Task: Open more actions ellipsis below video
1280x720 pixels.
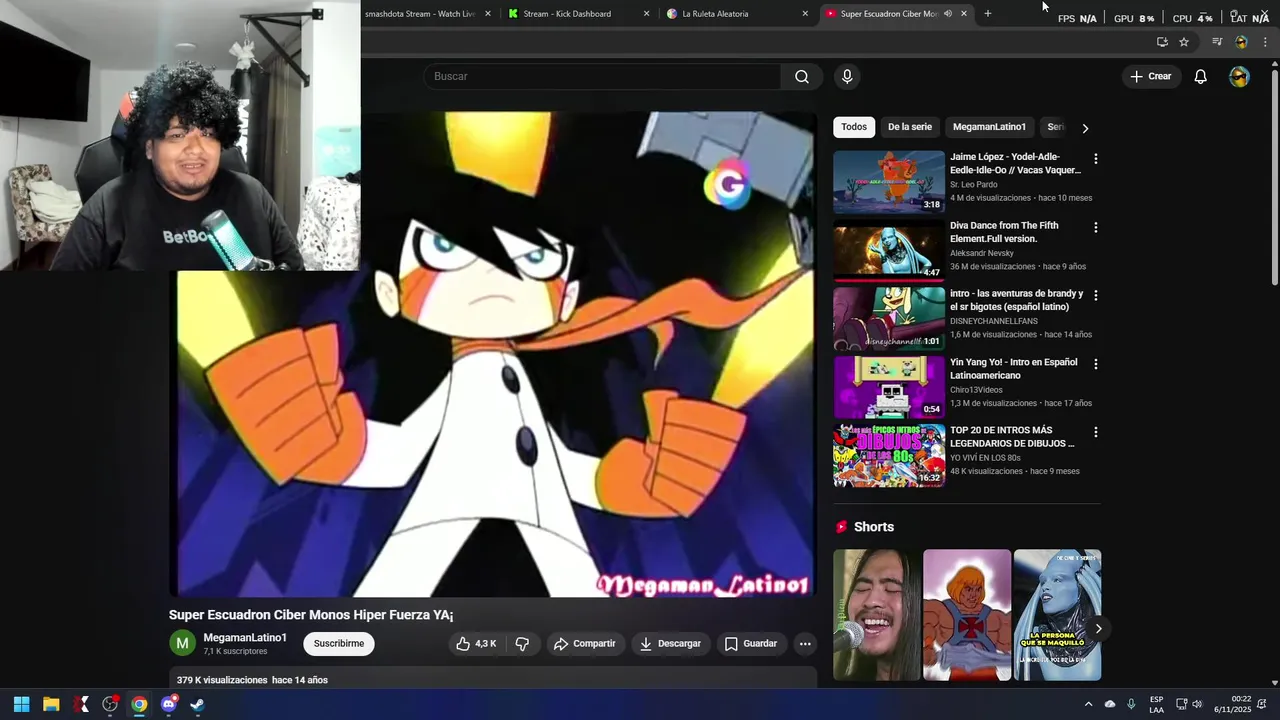Action: 805,644
